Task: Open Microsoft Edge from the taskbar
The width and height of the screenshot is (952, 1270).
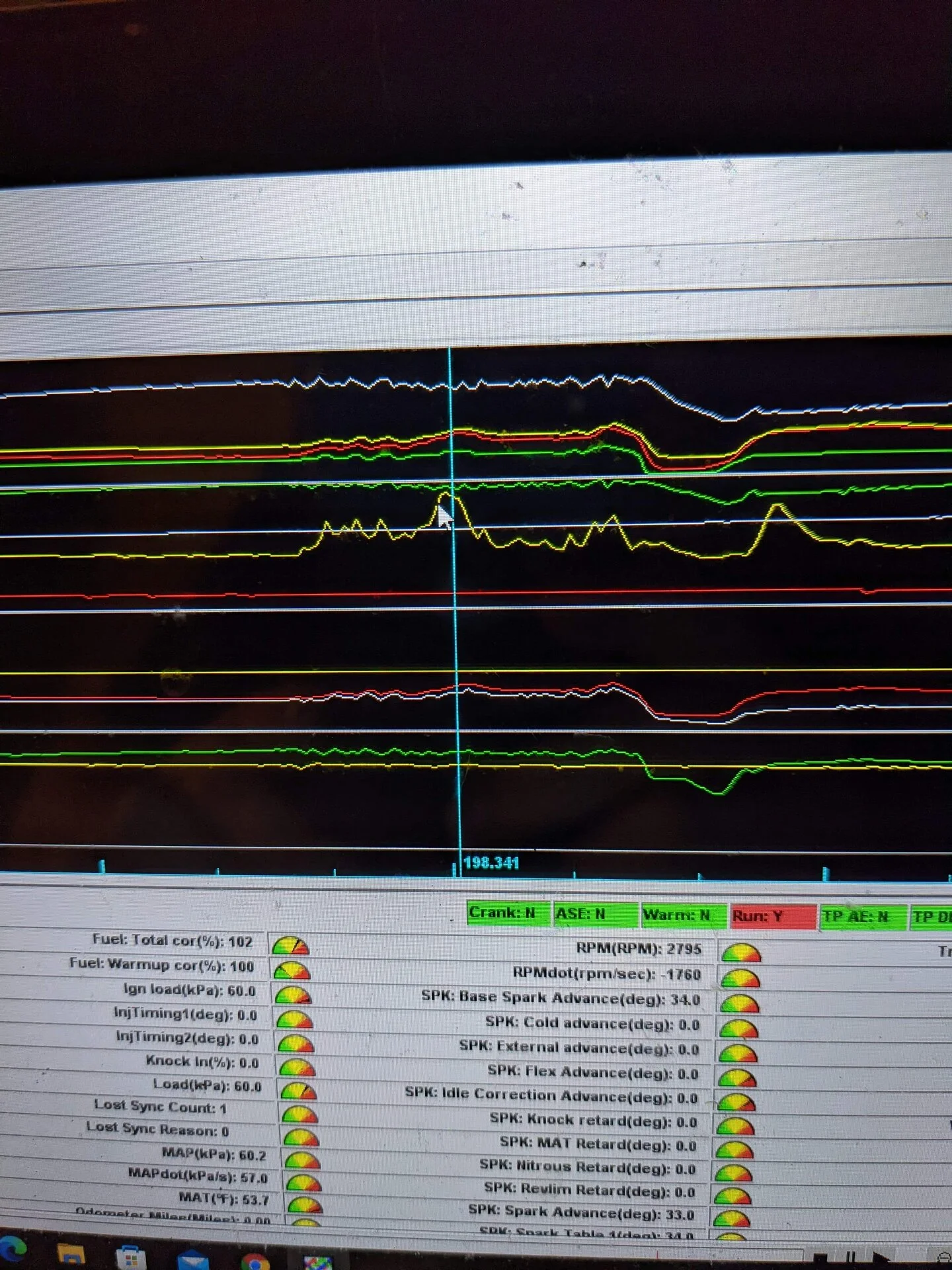Action: click(12, 1249)
